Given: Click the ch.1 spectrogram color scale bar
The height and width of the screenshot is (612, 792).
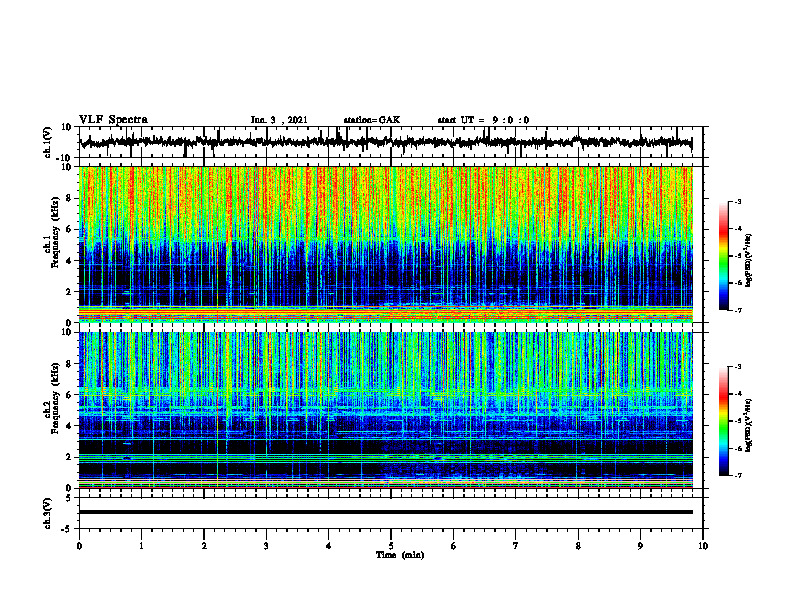Looking at the screenshot, I should point(724,256).
